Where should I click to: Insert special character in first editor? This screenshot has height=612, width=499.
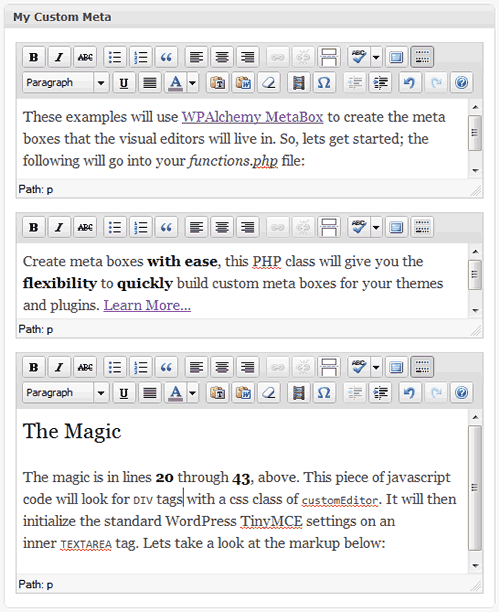point(324,83)
